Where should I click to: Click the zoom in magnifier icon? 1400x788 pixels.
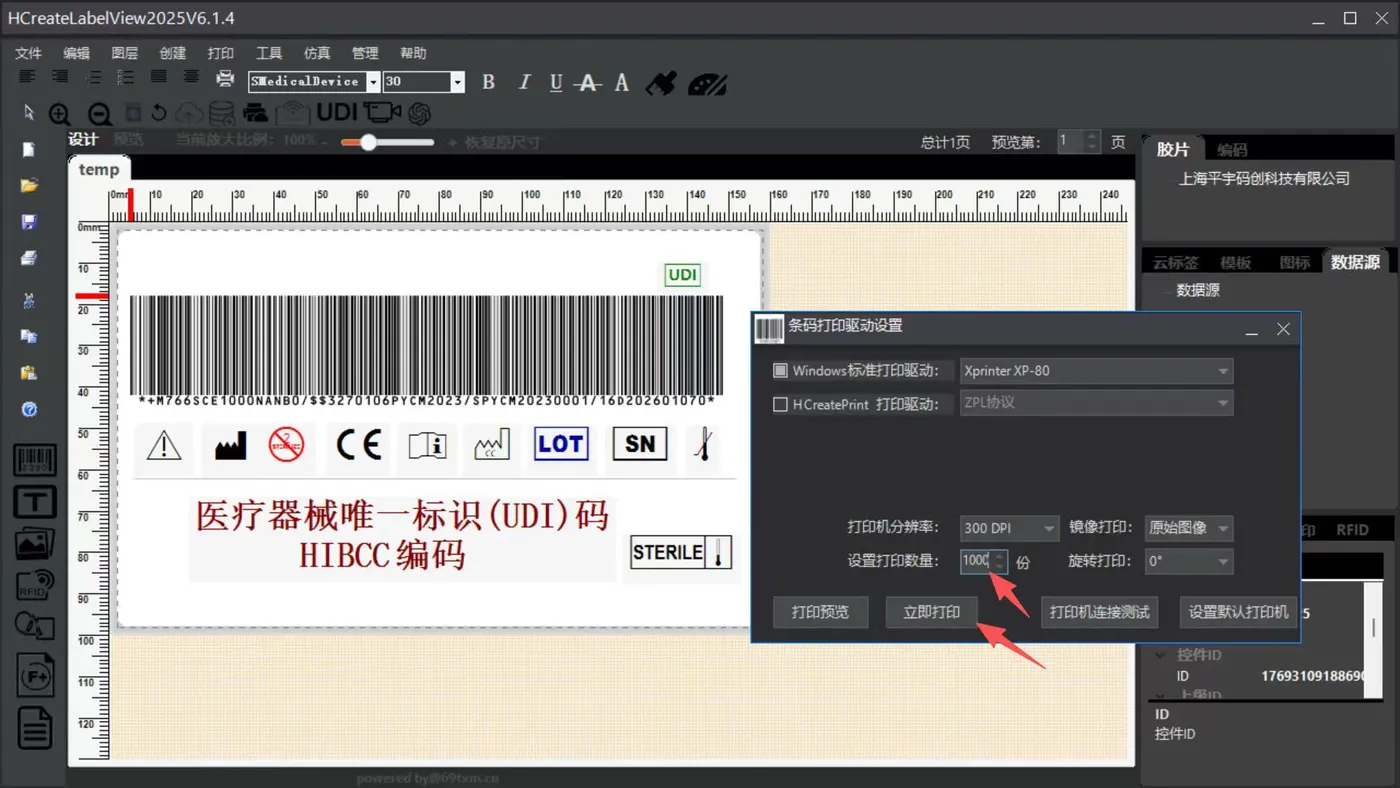(x=60, y=114)
